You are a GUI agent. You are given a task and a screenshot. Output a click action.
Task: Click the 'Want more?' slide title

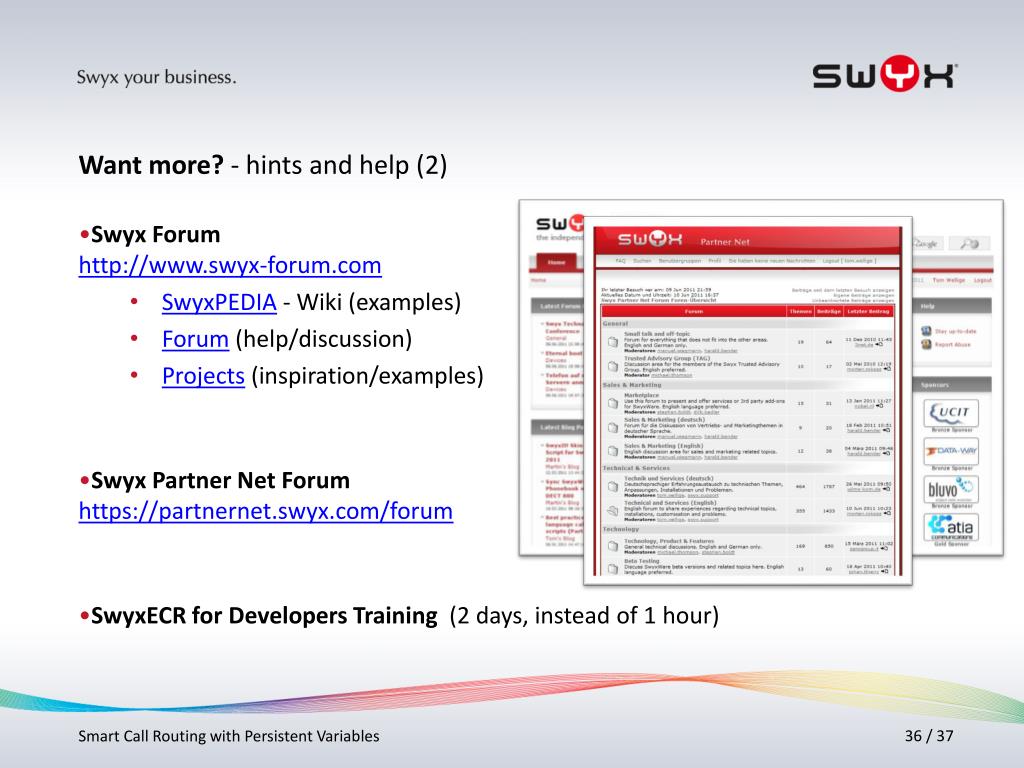tap(151, 165)
